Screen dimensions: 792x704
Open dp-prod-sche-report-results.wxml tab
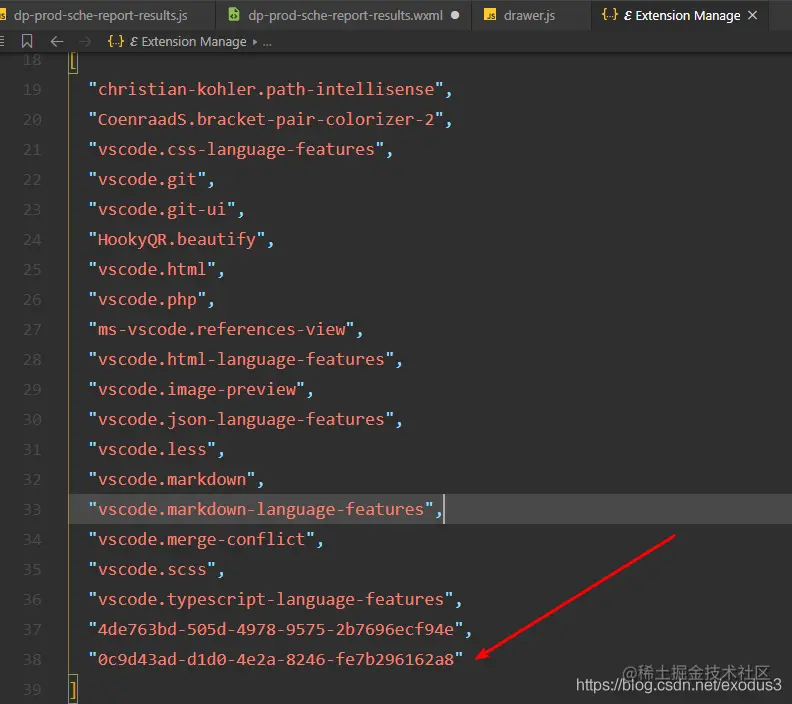point(343,15)
